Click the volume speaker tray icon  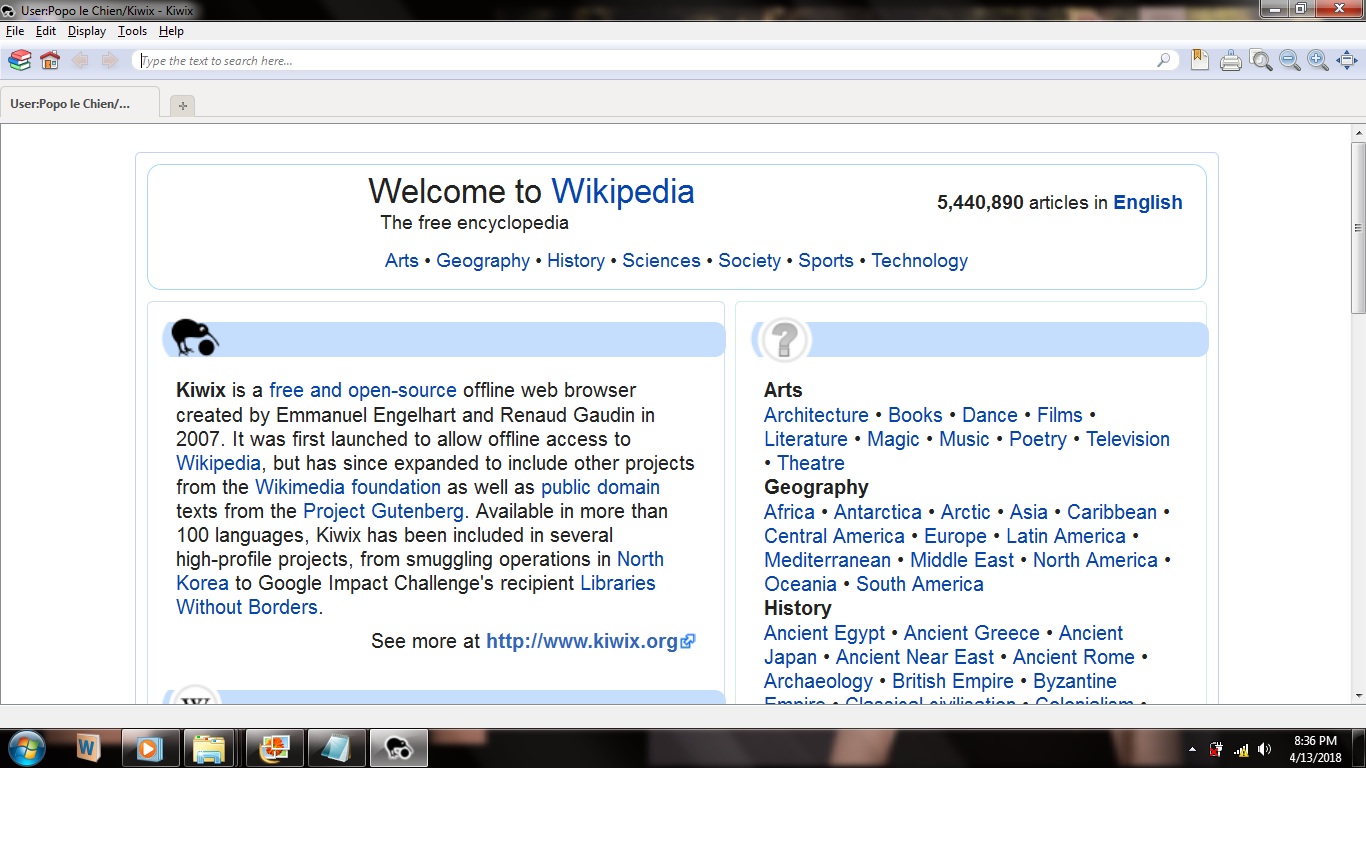[x=1265, y=749]
